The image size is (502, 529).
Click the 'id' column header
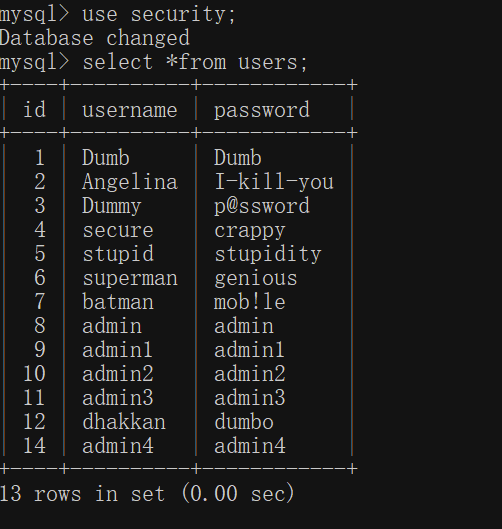(x=34, y=110)
